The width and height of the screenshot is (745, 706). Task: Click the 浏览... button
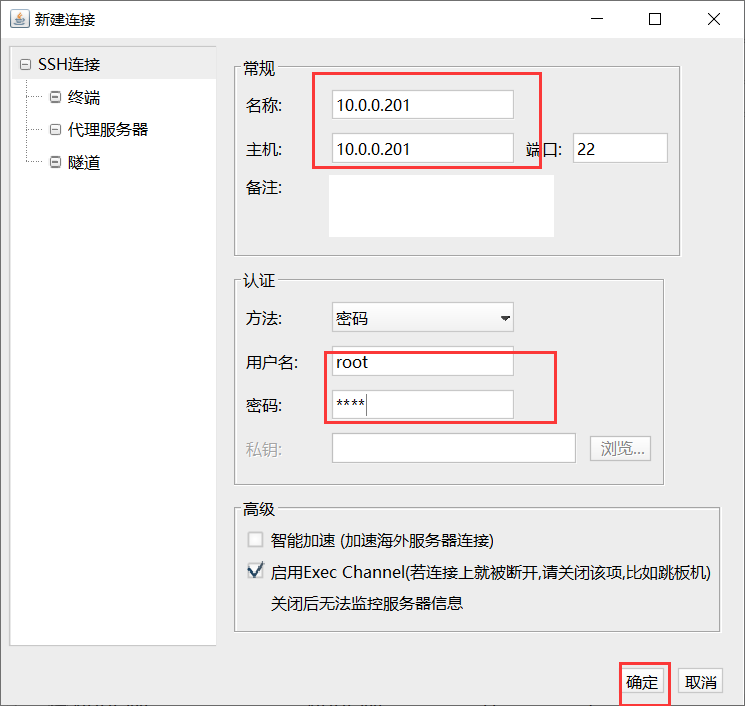pyautogui.click(x=620, y=448)
